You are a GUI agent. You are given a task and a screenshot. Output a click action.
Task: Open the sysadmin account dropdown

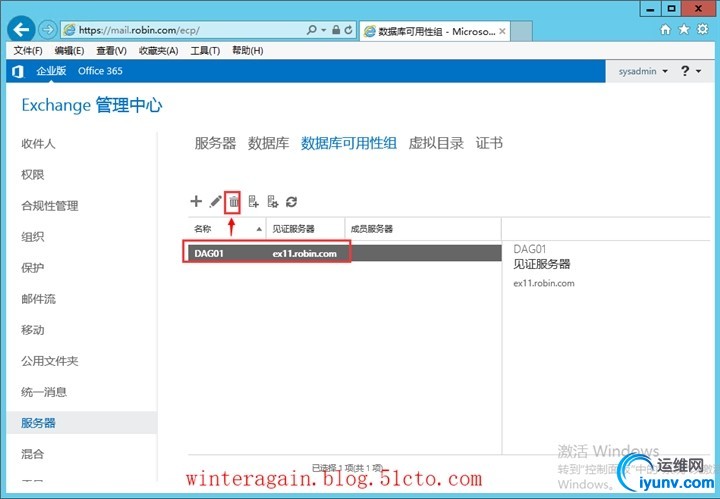(x=643, y=71)
